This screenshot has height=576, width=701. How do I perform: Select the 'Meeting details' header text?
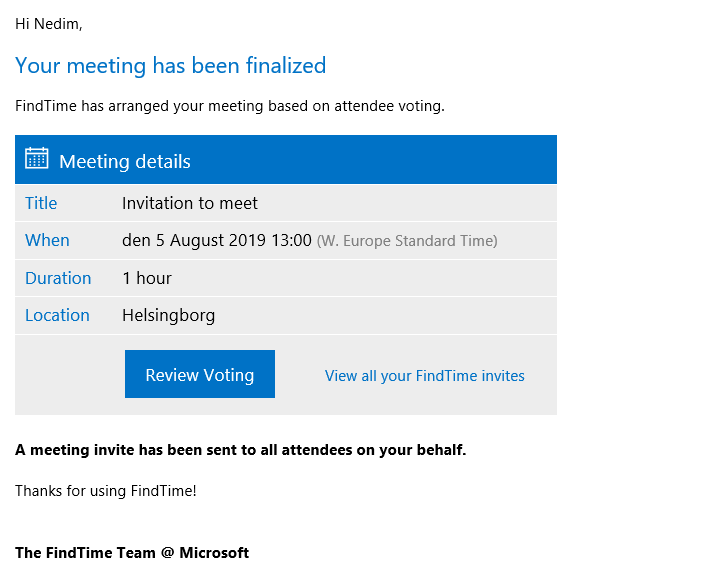125,161
